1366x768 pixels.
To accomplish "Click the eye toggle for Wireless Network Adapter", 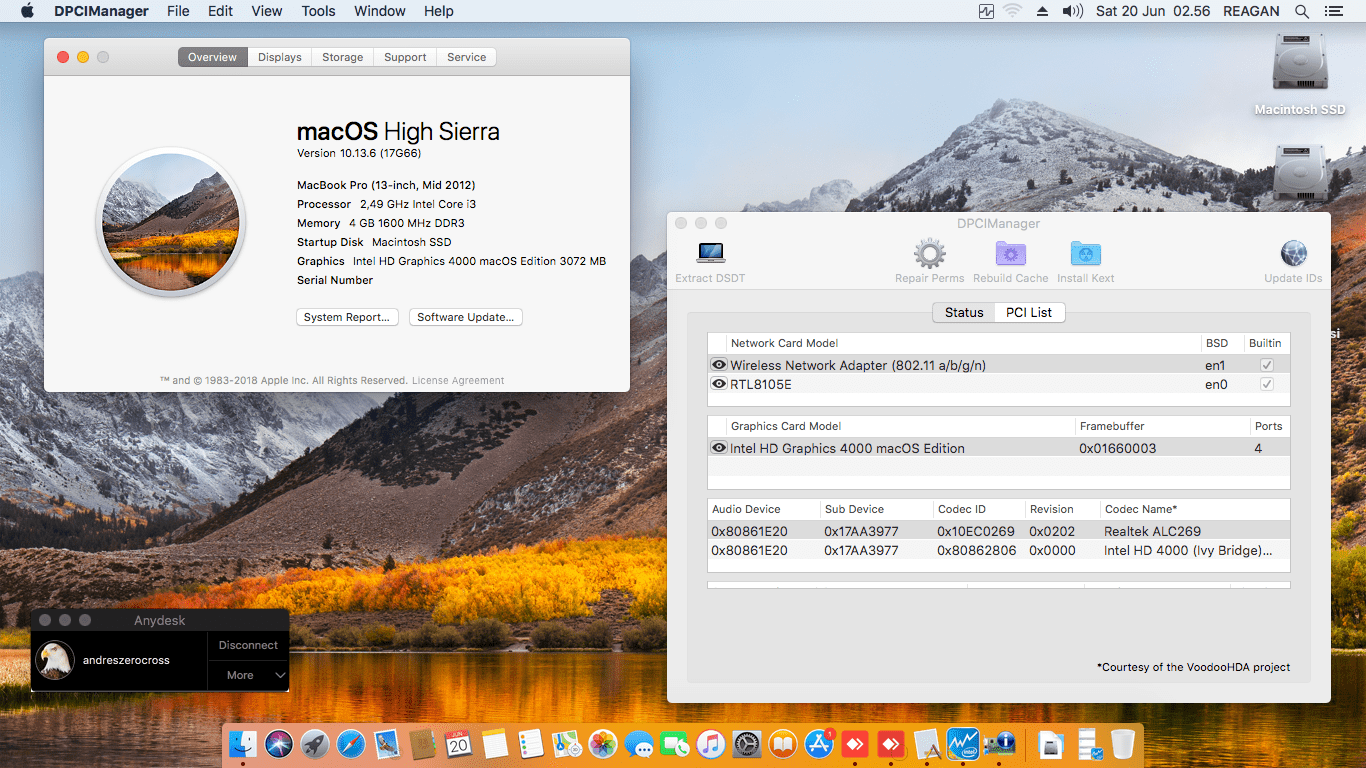I will 719,365.
